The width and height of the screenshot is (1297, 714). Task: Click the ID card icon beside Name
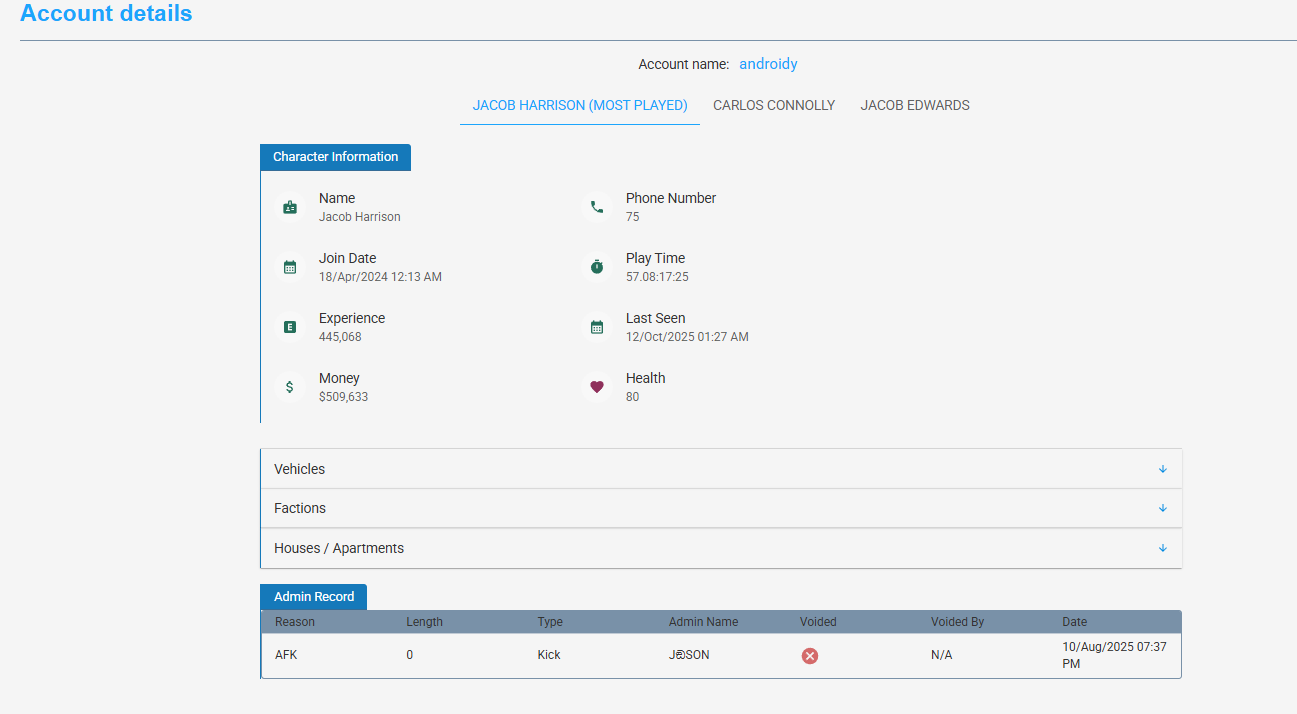point(290,207)
